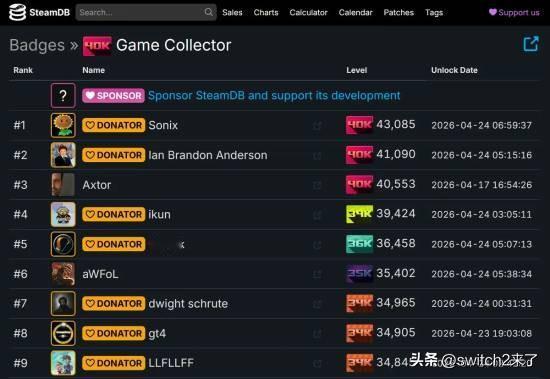Click external link icon in Ian Brandon Anderson row
The width and height of the screenshot is (550, 379).
(317, 155)
